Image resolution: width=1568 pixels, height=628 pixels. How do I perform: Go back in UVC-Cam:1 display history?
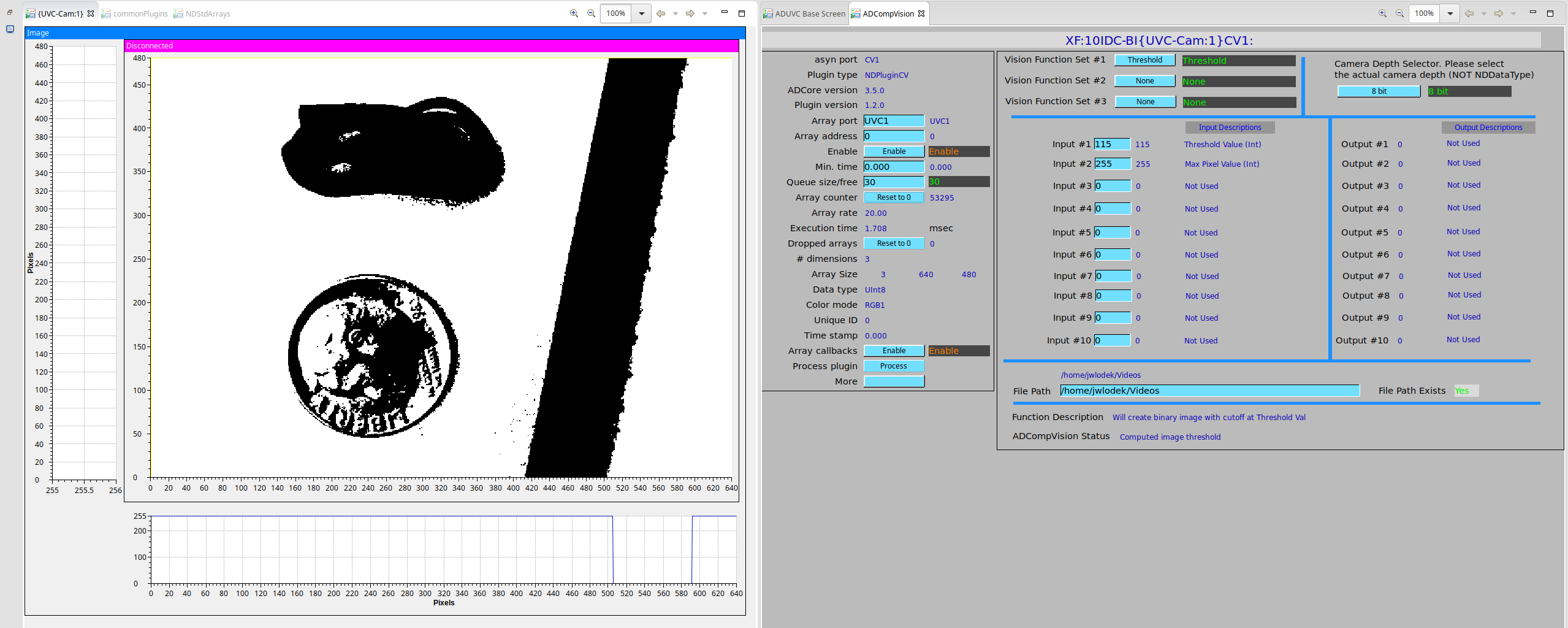tap(661, 13)
